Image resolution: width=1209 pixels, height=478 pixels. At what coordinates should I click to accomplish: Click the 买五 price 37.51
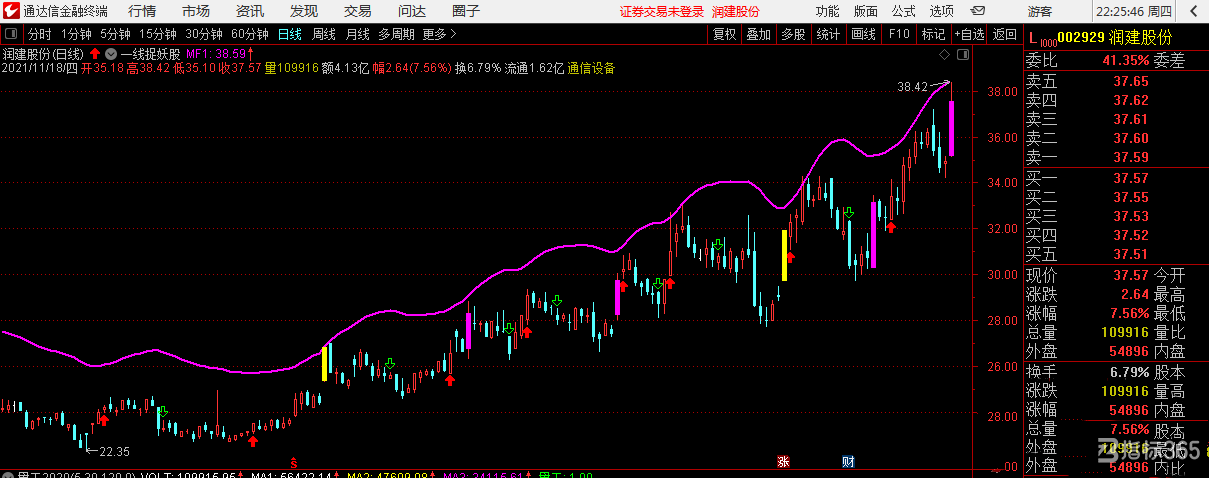(x=1132, y=254)
